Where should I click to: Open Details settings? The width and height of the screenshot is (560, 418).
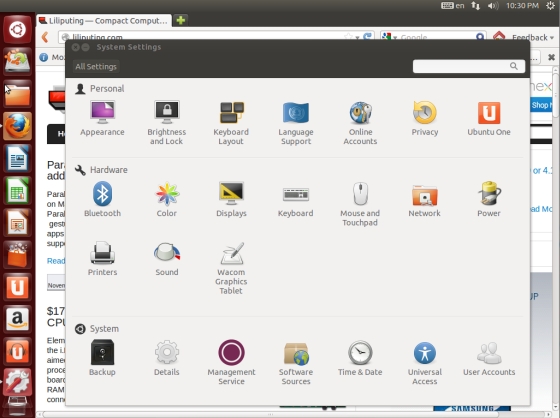pos(167,358)
